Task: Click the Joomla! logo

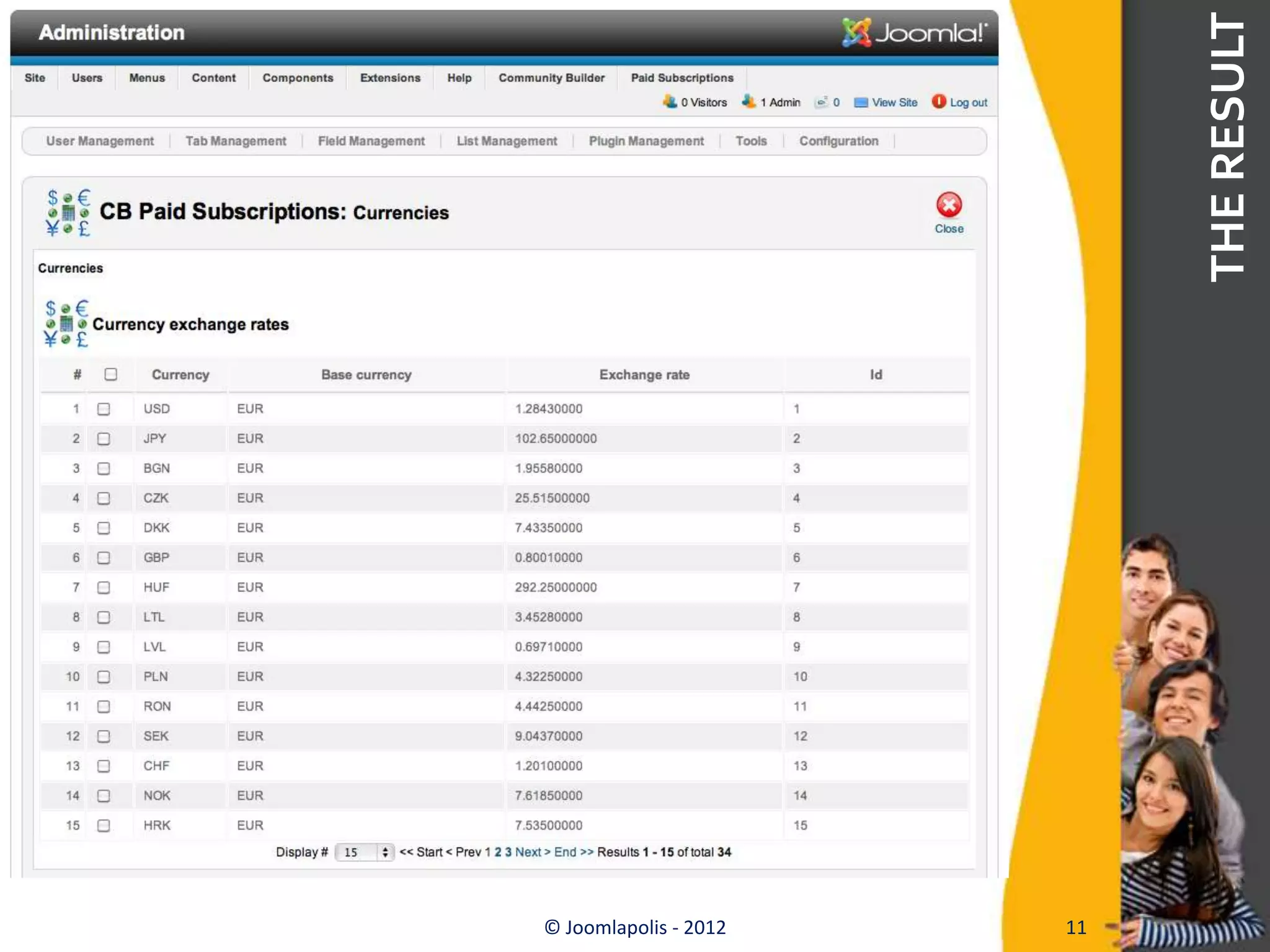Action: (x=914, y=32)
